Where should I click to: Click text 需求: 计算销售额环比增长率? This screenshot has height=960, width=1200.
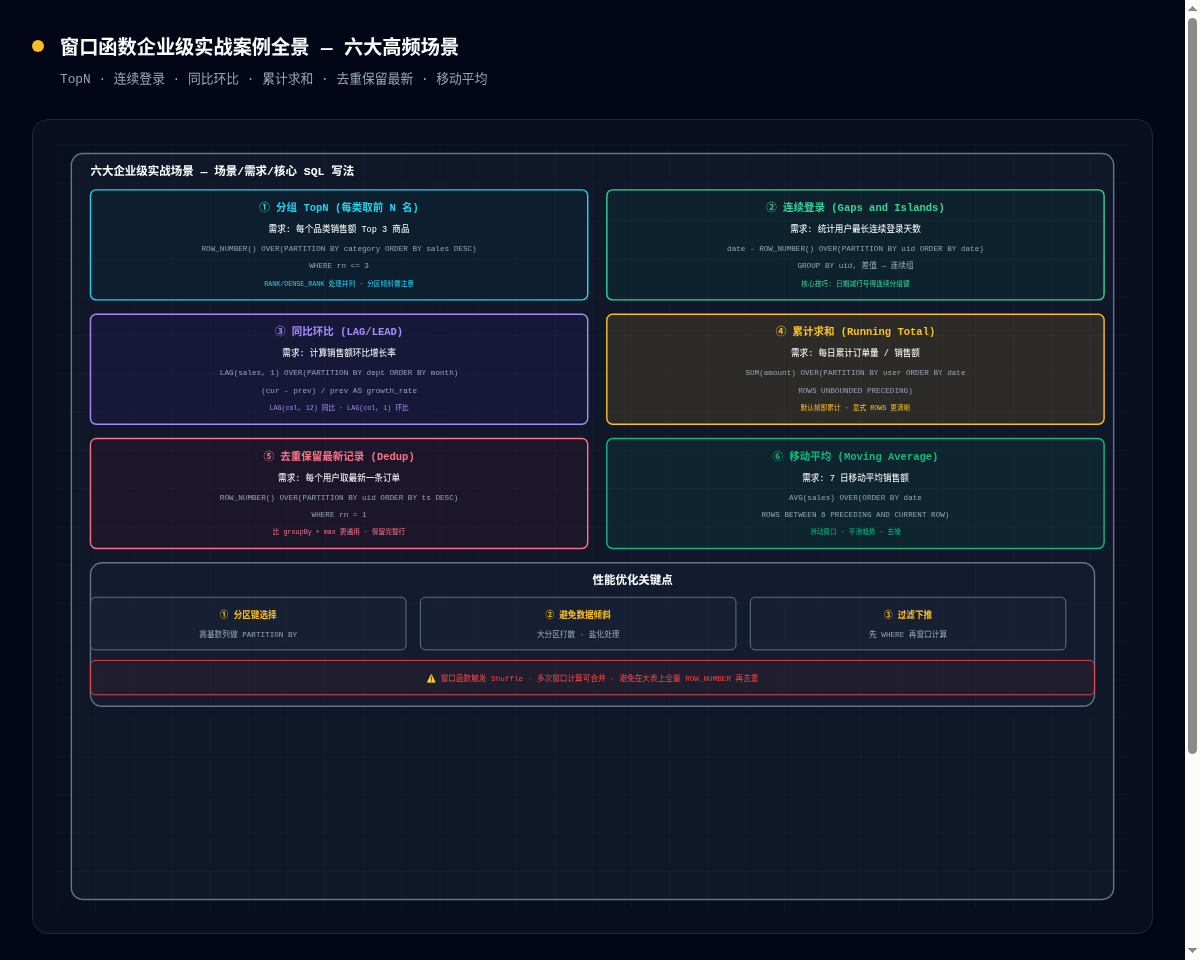point(339,353)
